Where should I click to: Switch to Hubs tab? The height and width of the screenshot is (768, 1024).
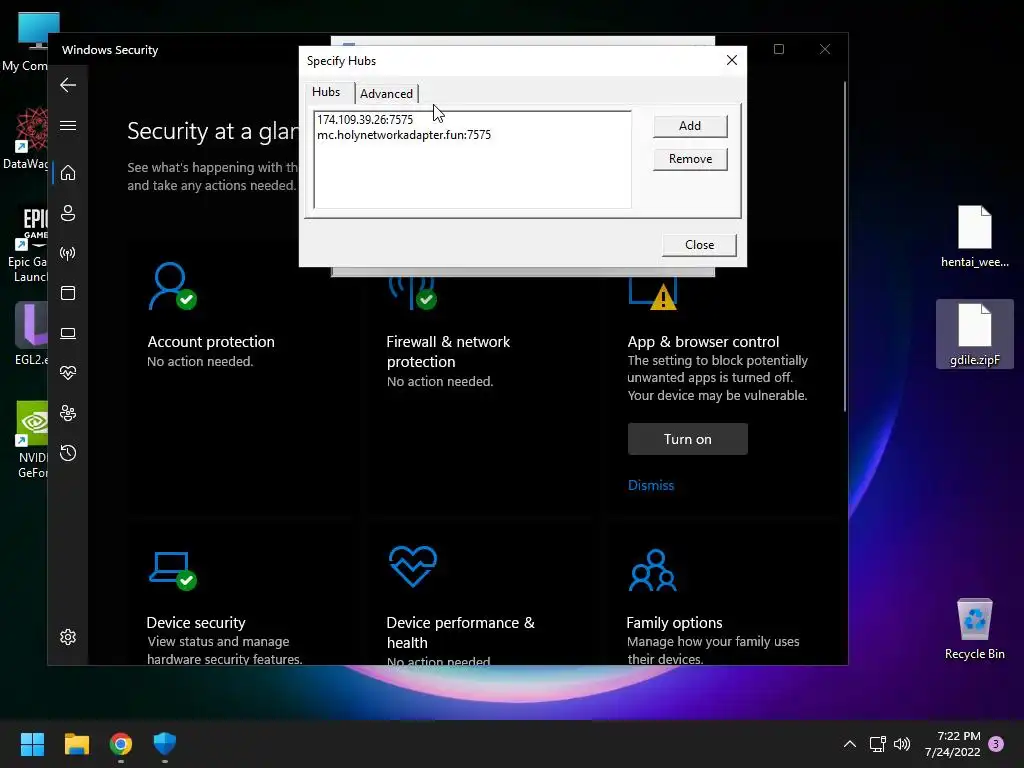coord(326,92)
